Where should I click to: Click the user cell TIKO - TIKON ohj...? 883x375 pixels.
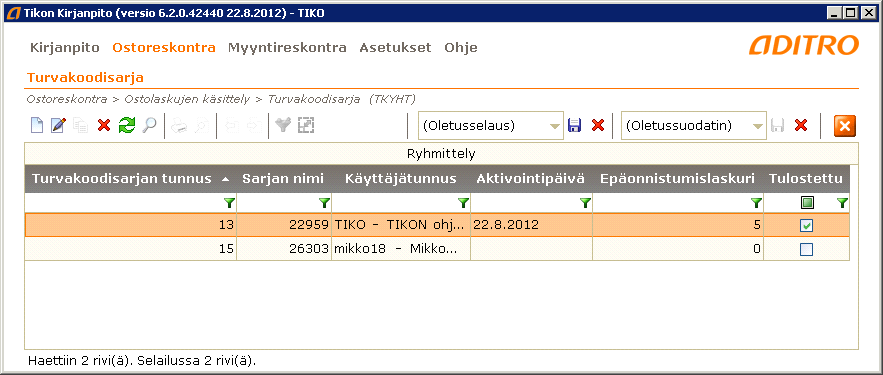(x=401, y=225)
